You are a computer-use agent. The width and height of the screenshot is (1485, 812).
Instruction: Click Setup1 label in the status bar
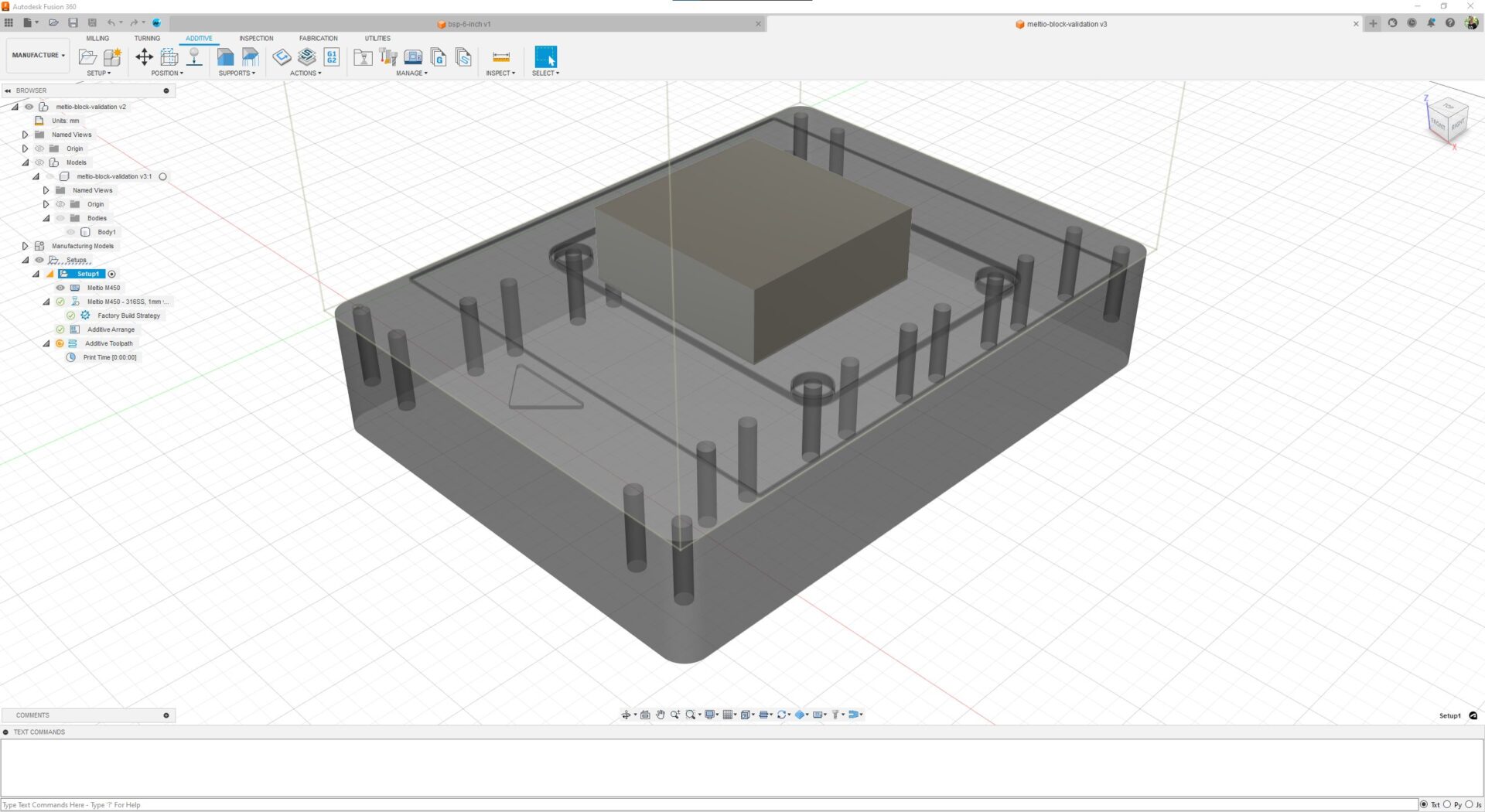pos(1449,715)
